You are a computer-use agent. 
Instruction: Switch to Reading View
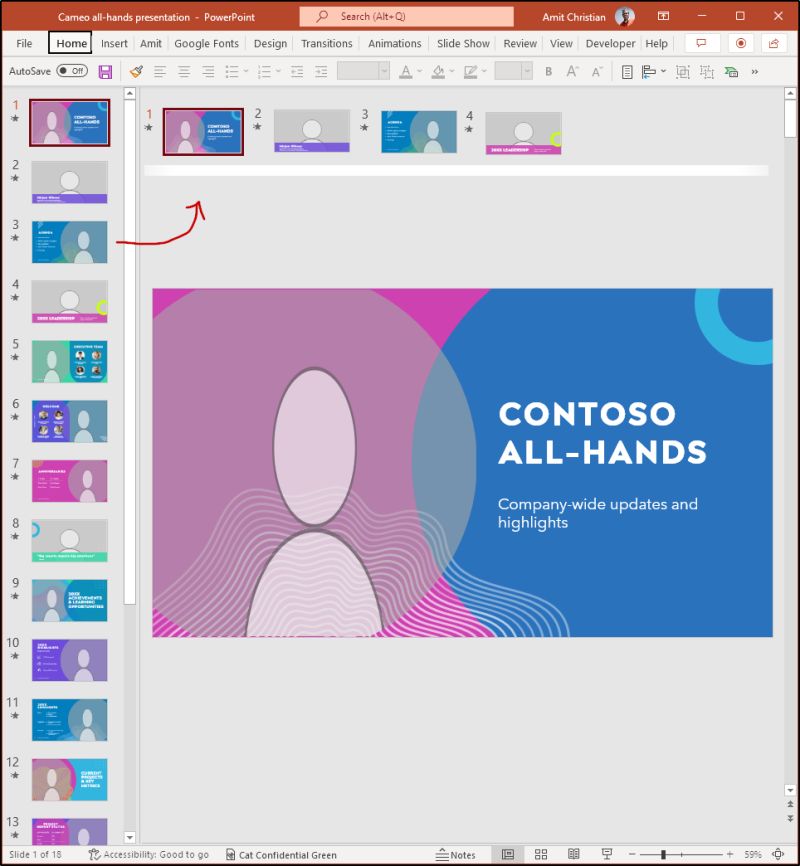(573, 854)
